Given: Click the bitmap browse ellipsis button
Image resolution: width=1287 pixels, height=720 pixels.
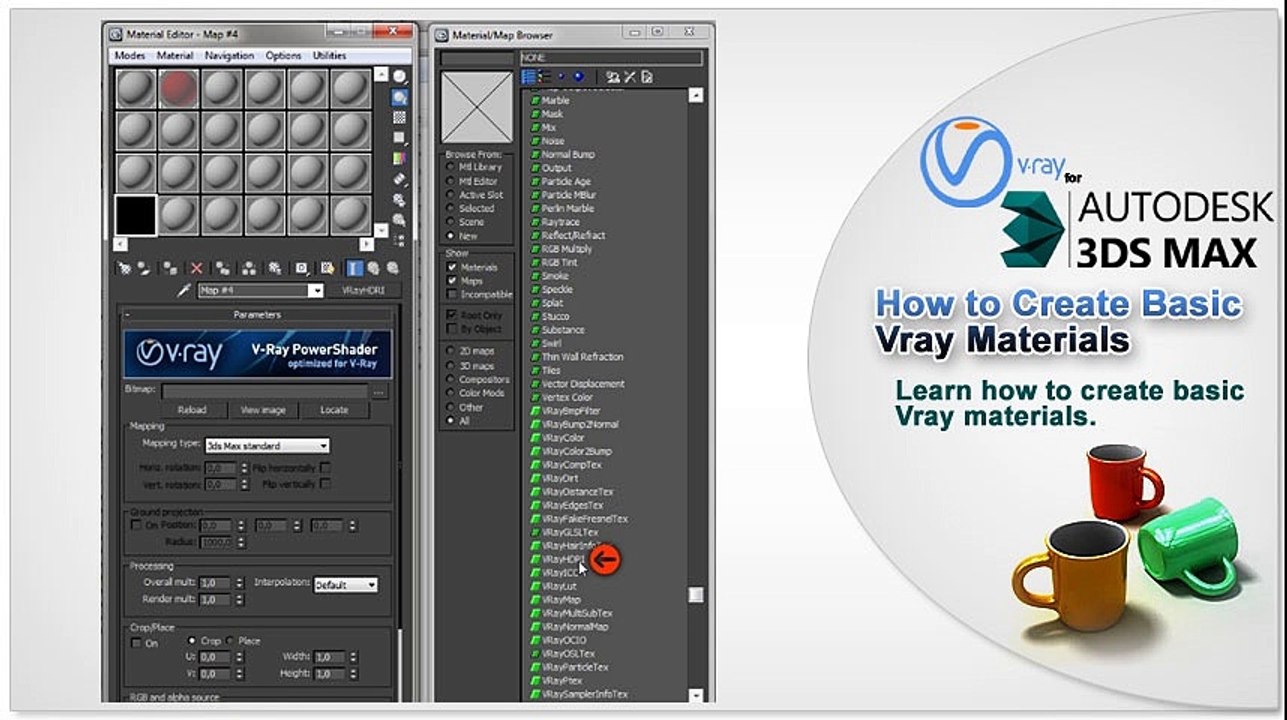Looking at the screenshot, I should coord(379,392).
